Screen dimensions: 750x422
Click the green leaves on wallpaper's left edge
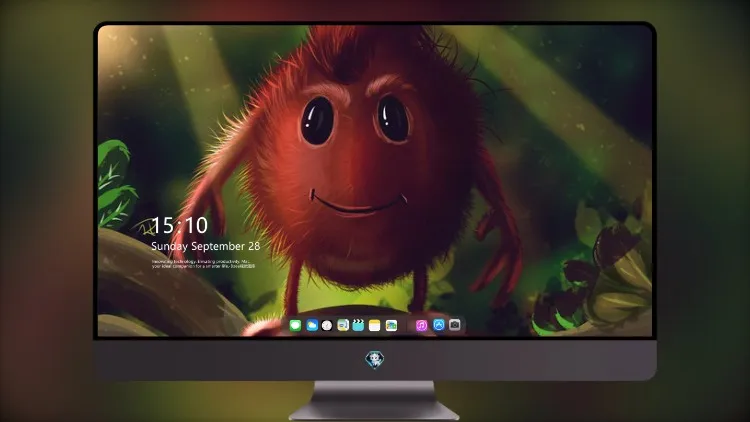point(115,184)
